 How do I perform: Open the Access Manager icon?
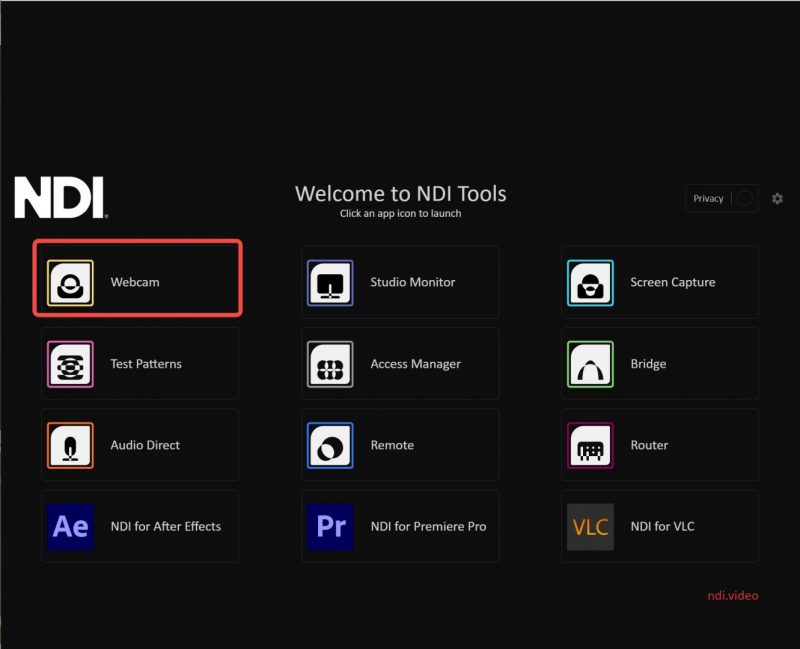point(330,364)
